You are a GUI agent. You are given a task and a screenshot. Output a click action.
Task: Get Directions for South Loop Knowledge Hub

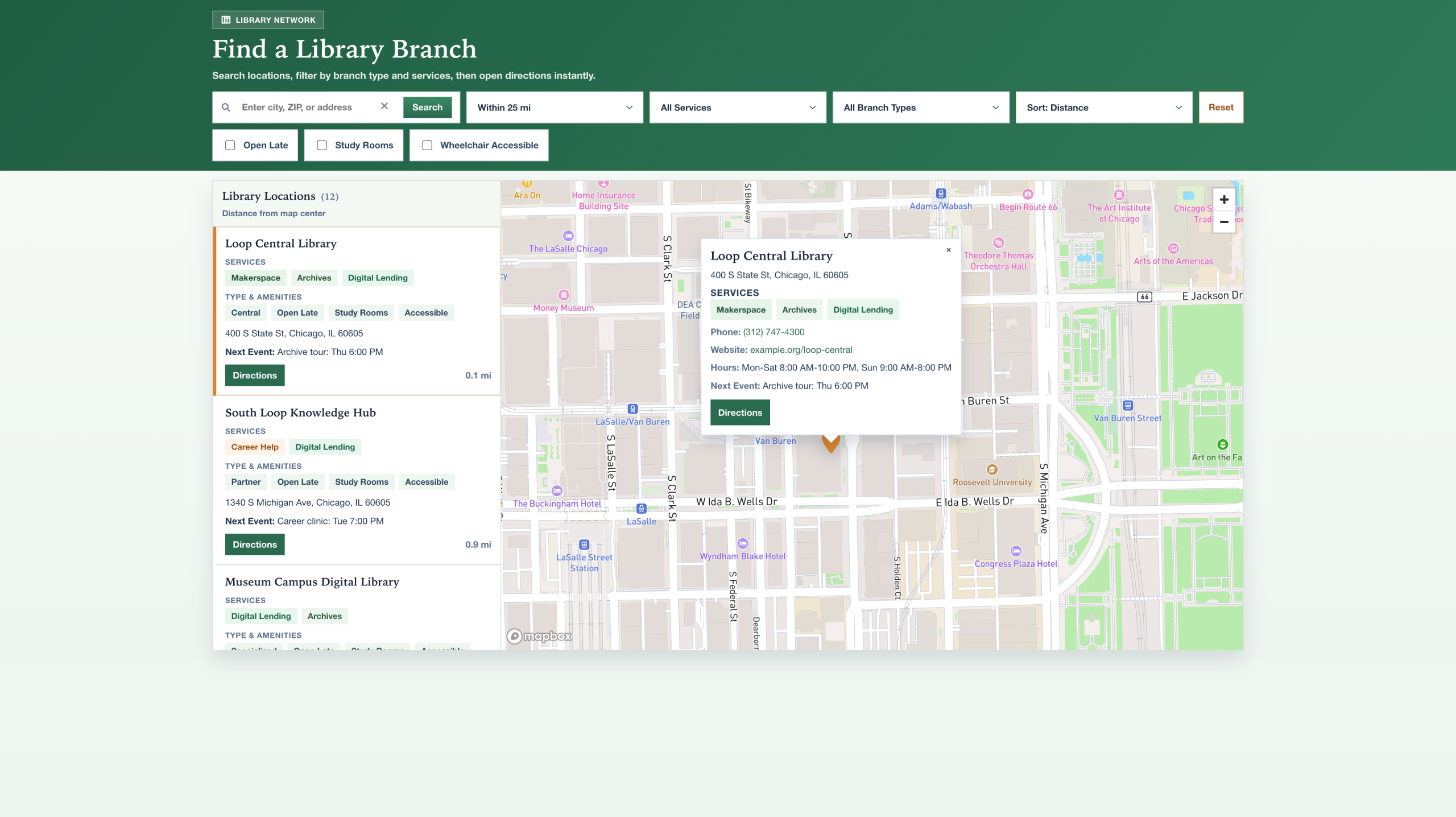click(254, 544)
